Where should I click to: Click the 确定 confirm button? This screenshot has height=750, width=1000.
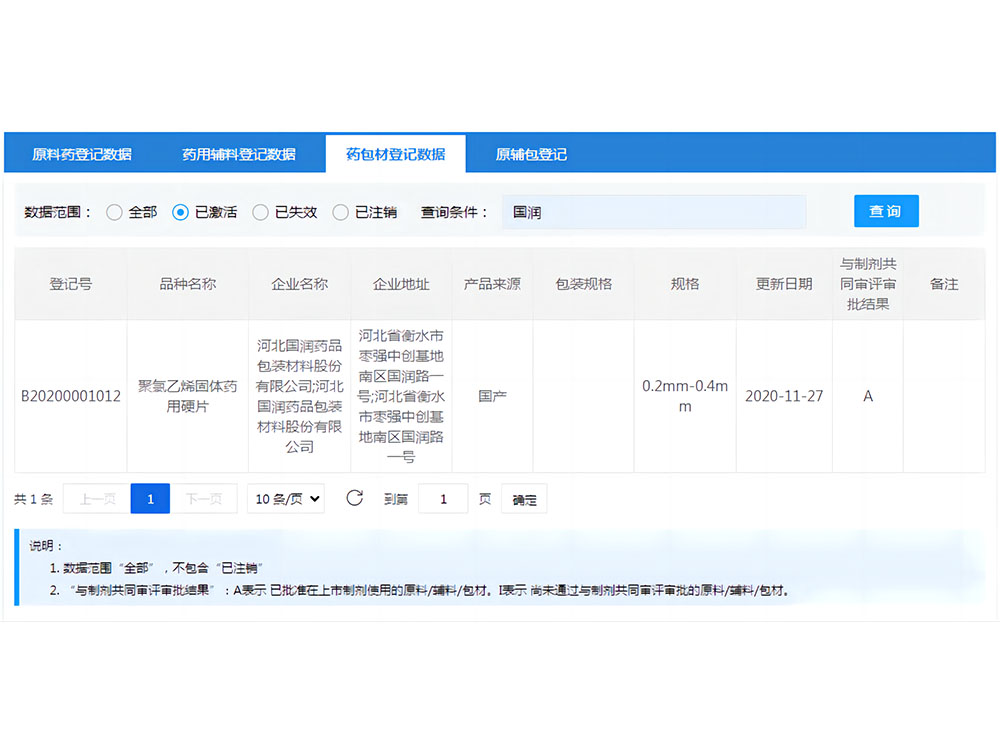pyautogui.click(x=523, y=499)
